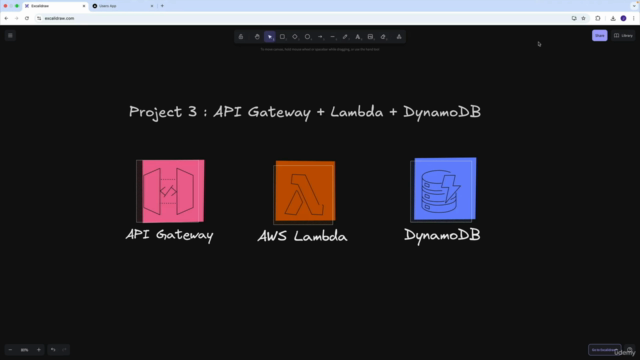The image size is (640, 360).
Task: Select the Rectangle shape tool
Action: pos(282,37)
